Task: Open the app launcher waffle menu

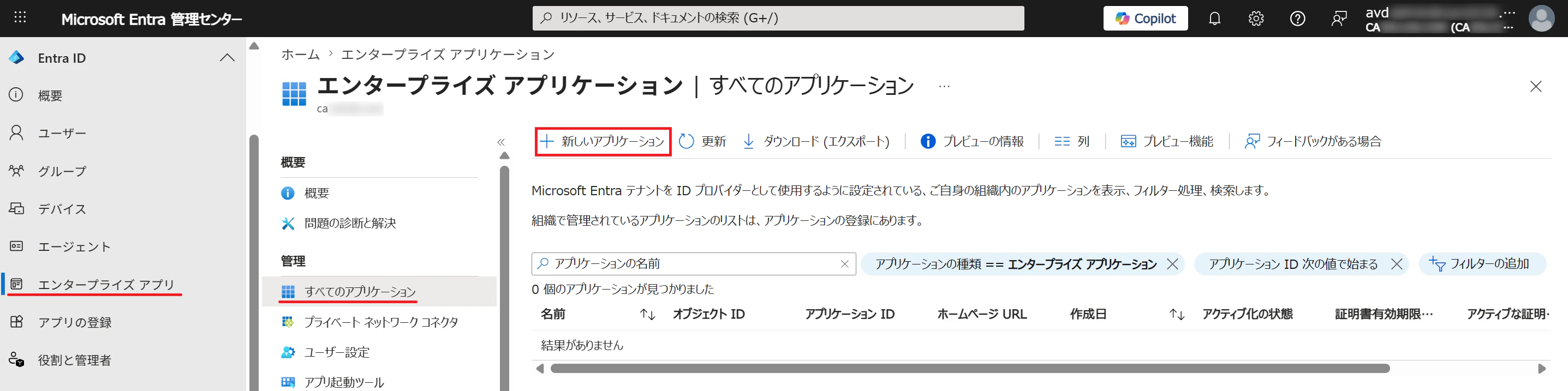Action: click(x=20, y=17)
